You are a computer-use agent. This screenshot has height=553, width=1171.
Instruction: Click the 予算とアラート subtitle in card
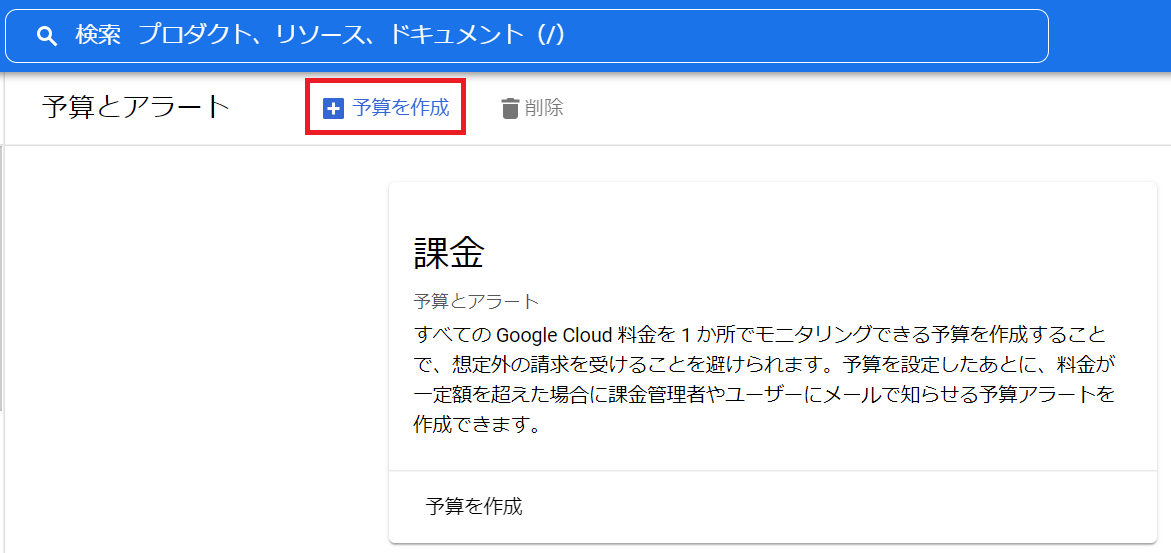pyautogui.click(x=476, y=302)
